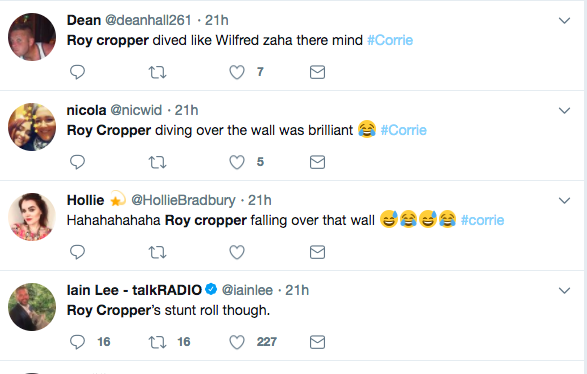The height and width of the screenshot is (374, 587).
Task: View Dean's profile picture
Action: click(x=32, y=37)
